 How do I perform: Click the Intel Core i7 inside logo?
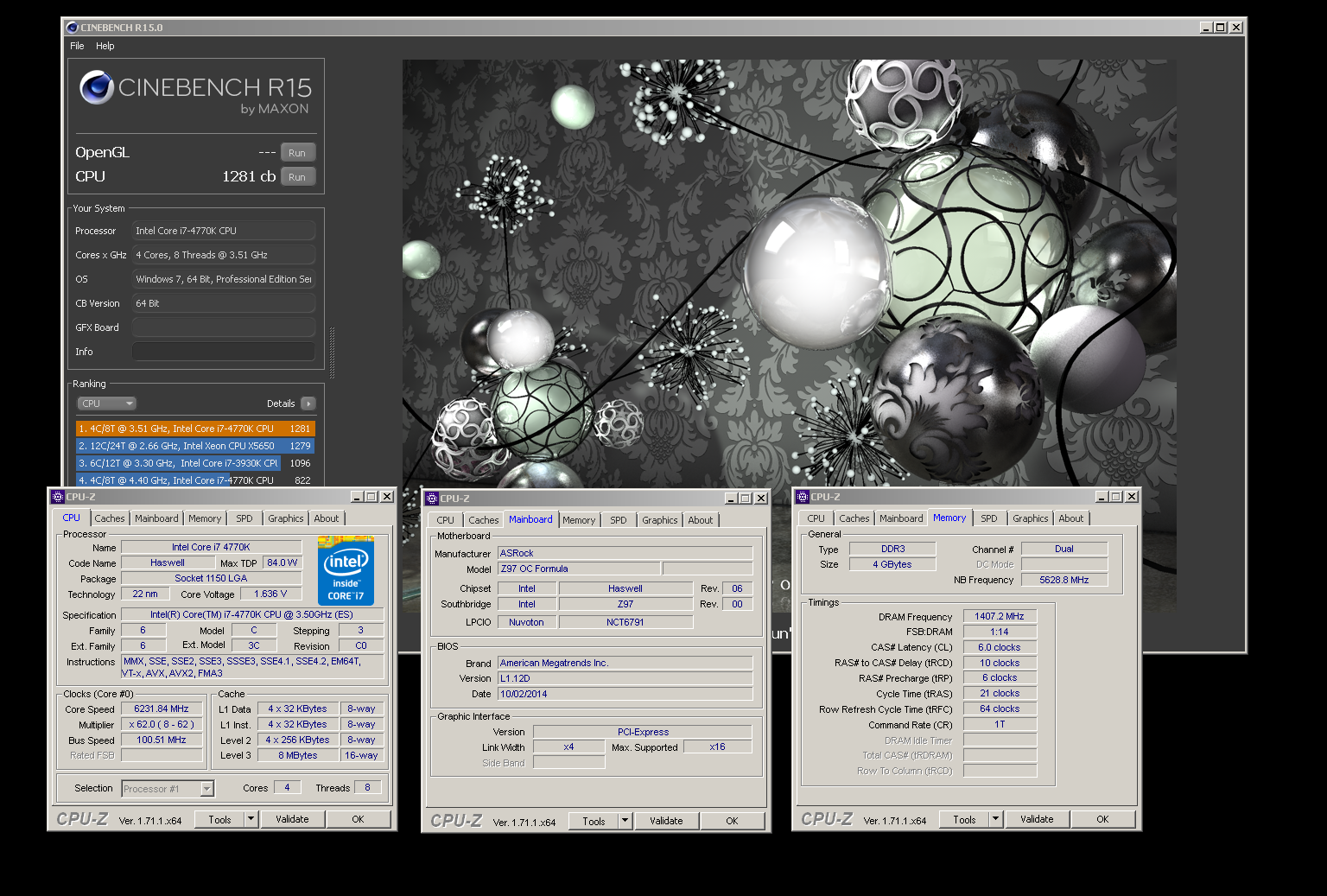point(346,570)
